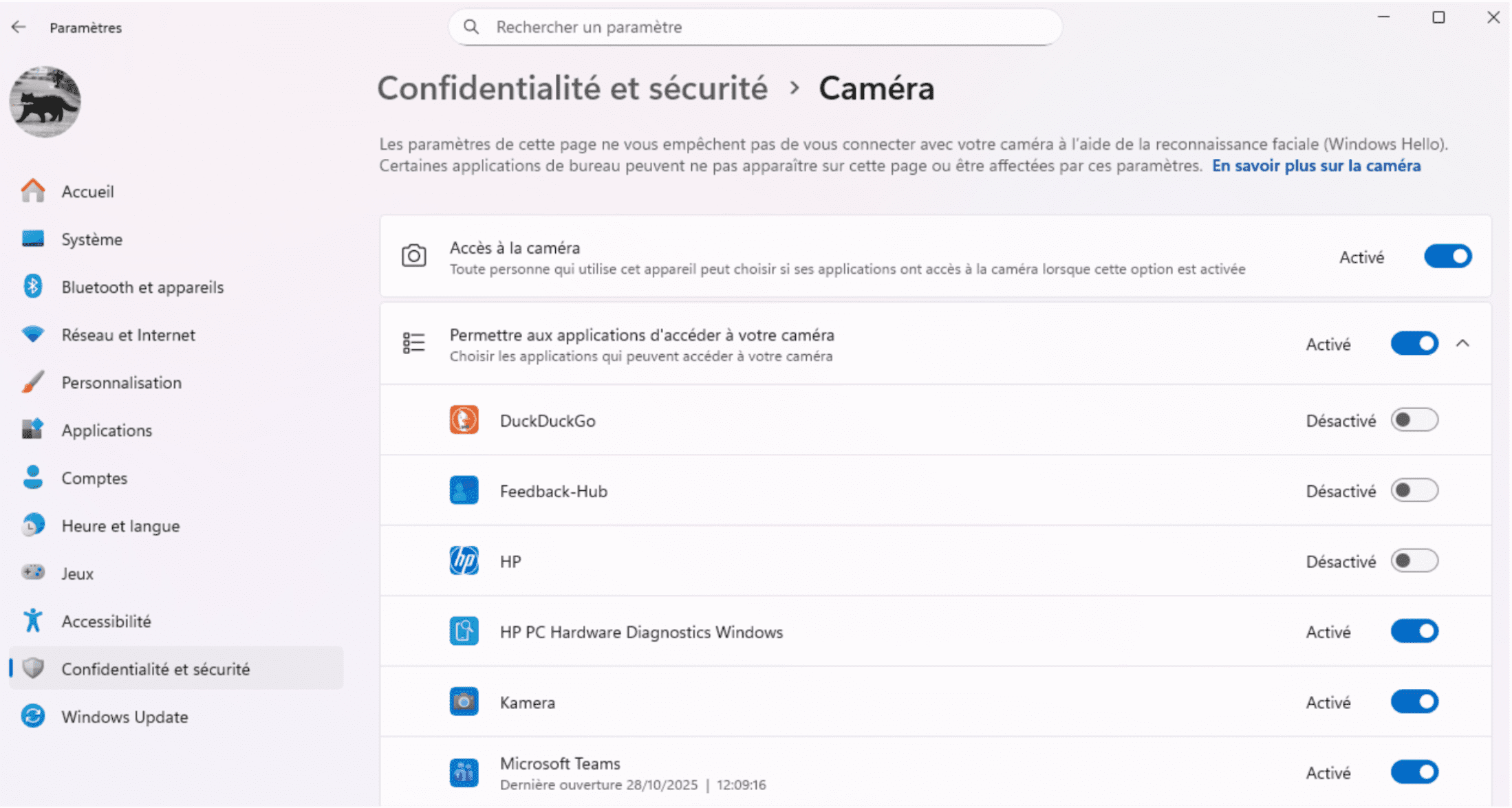1512x808 pixels.
Task: Disable camera access for Kamera
Action: pos(1414,702)
